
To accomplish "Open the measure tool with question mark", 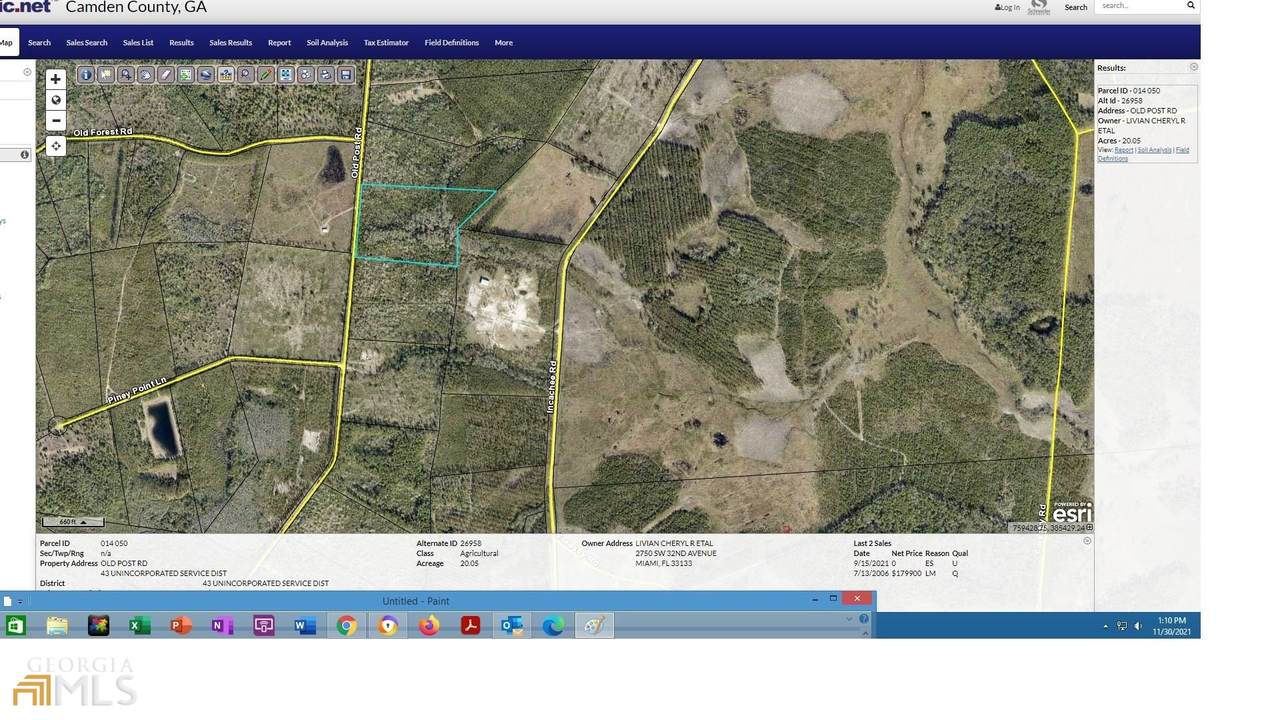I will 226,74.
